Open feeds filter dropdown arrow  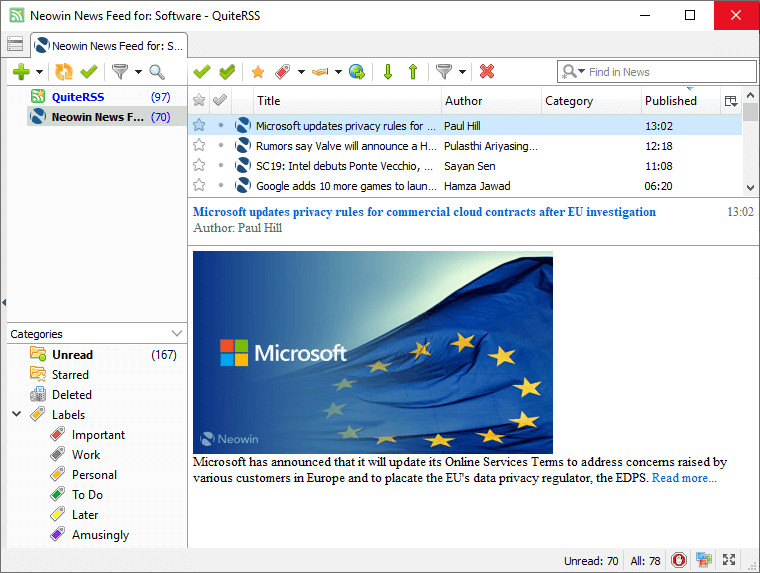(139, 72)
